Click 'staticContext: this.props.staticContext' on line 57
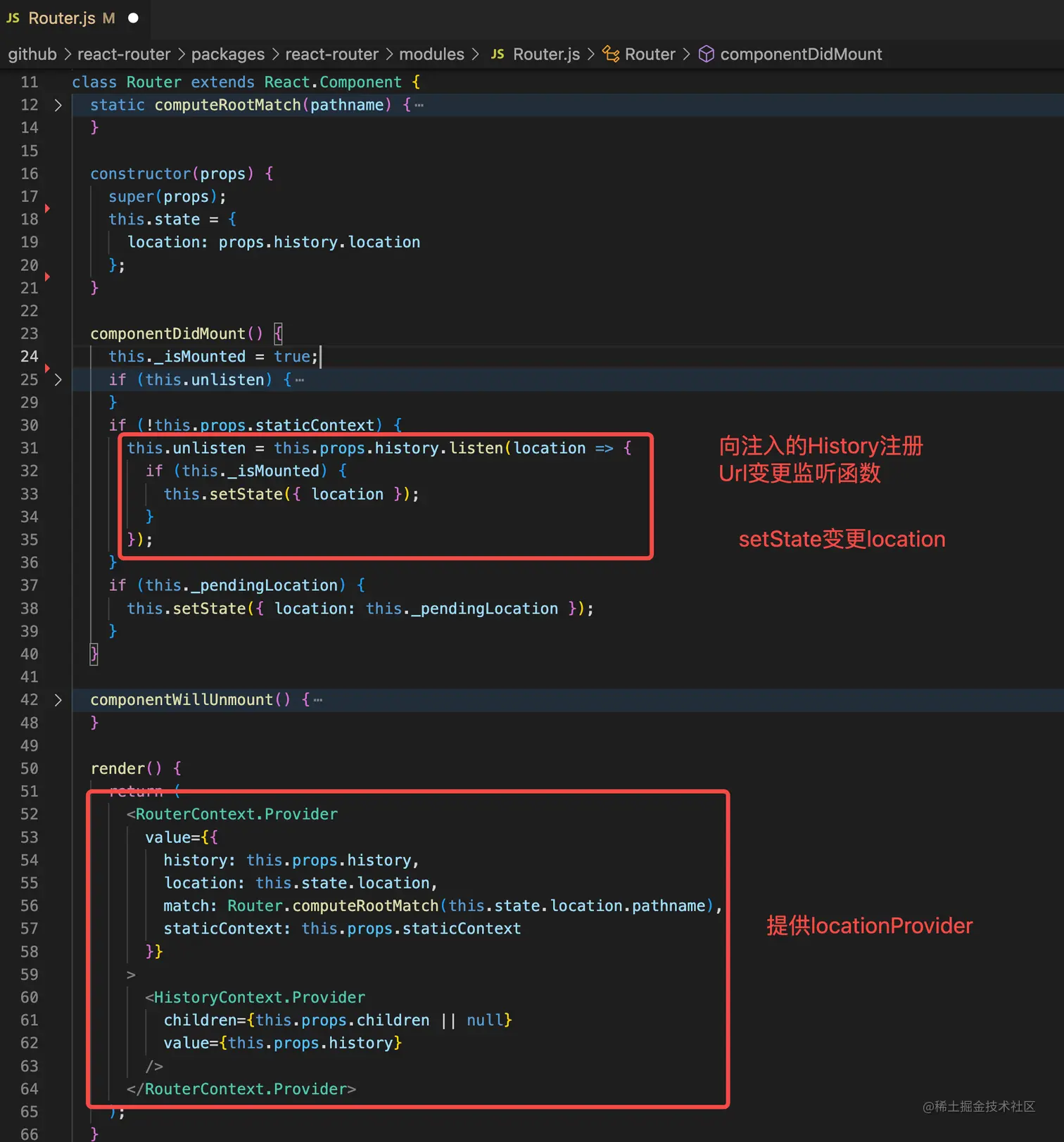 [342, 929]
